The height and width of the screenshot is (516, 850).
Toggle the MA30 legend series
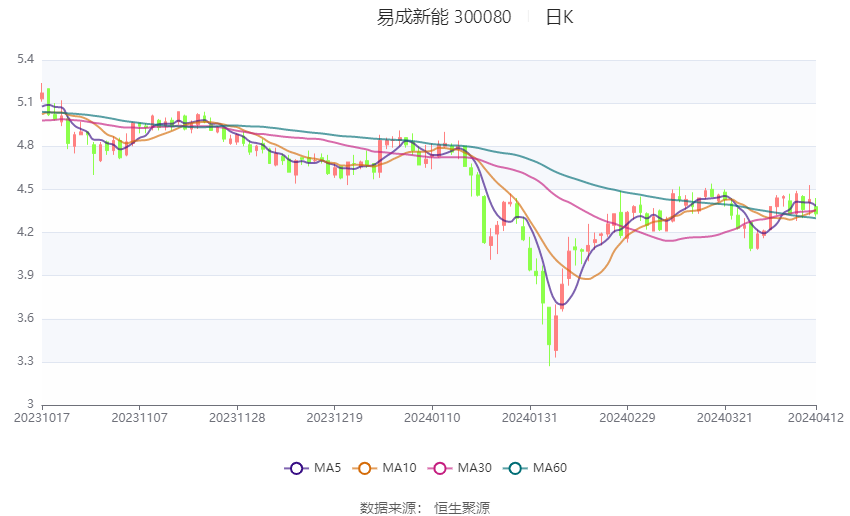[460, 468]
